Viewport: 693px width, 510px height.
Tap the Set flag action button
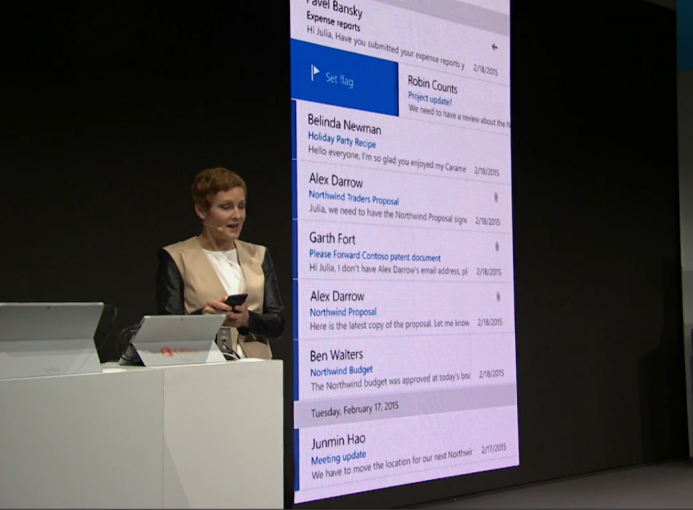(345, 77)
